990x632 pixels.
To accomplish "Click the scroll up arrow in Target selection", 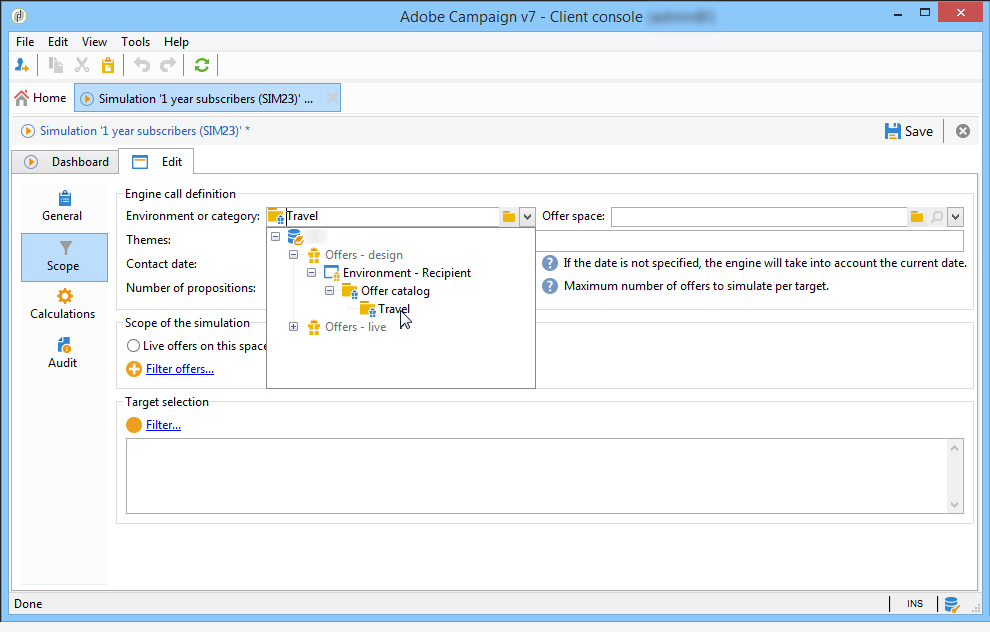I will pyautogui.click(x=955, y=448).
